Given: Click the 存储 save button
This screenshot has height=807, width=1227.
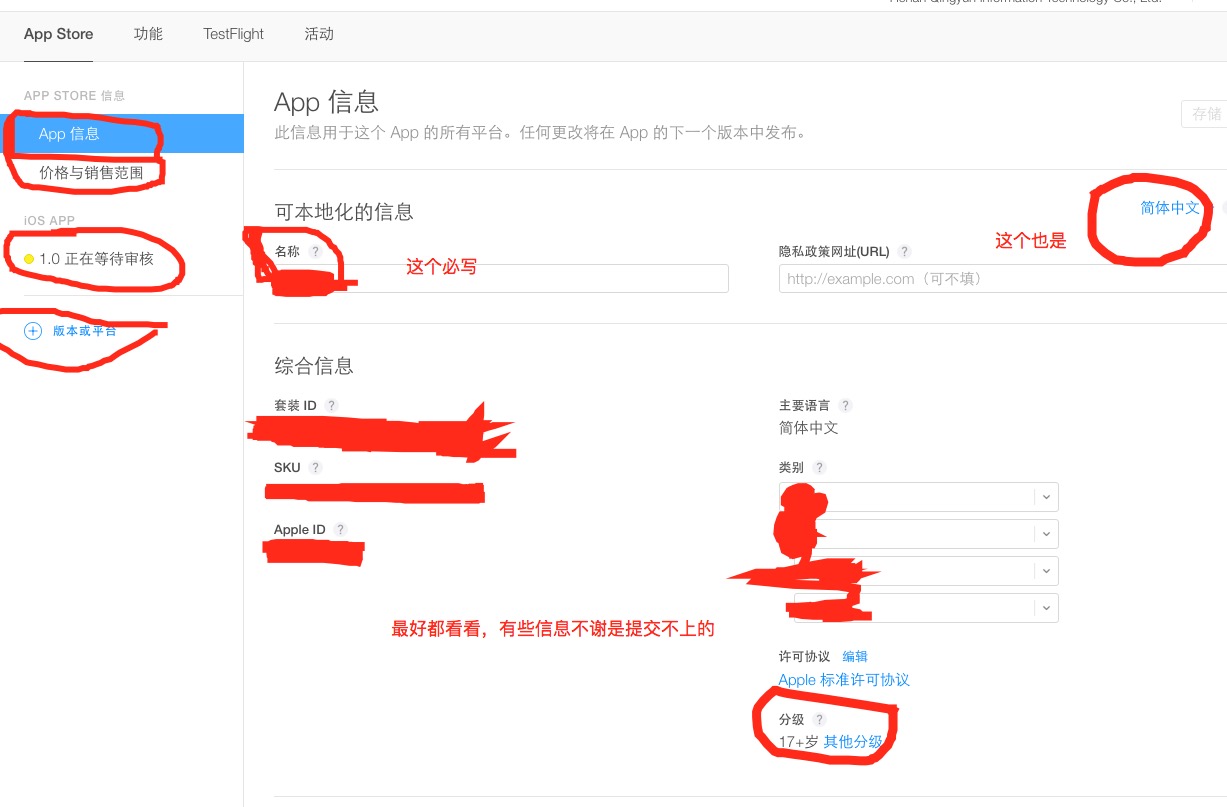Looking at the screenshot, I should [1205, 114].
